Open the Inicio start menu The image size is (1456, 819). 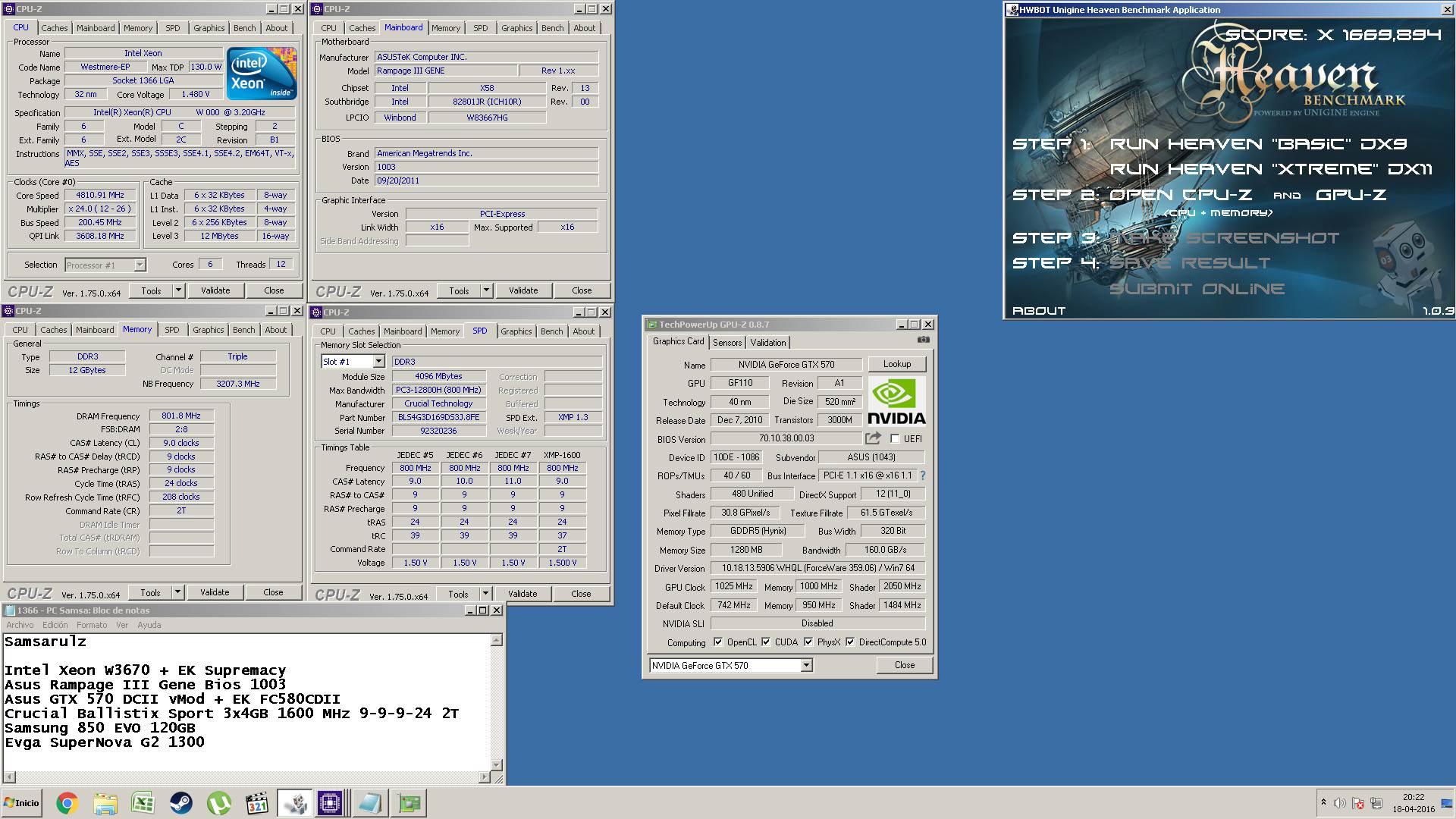(x=21, y=803)
